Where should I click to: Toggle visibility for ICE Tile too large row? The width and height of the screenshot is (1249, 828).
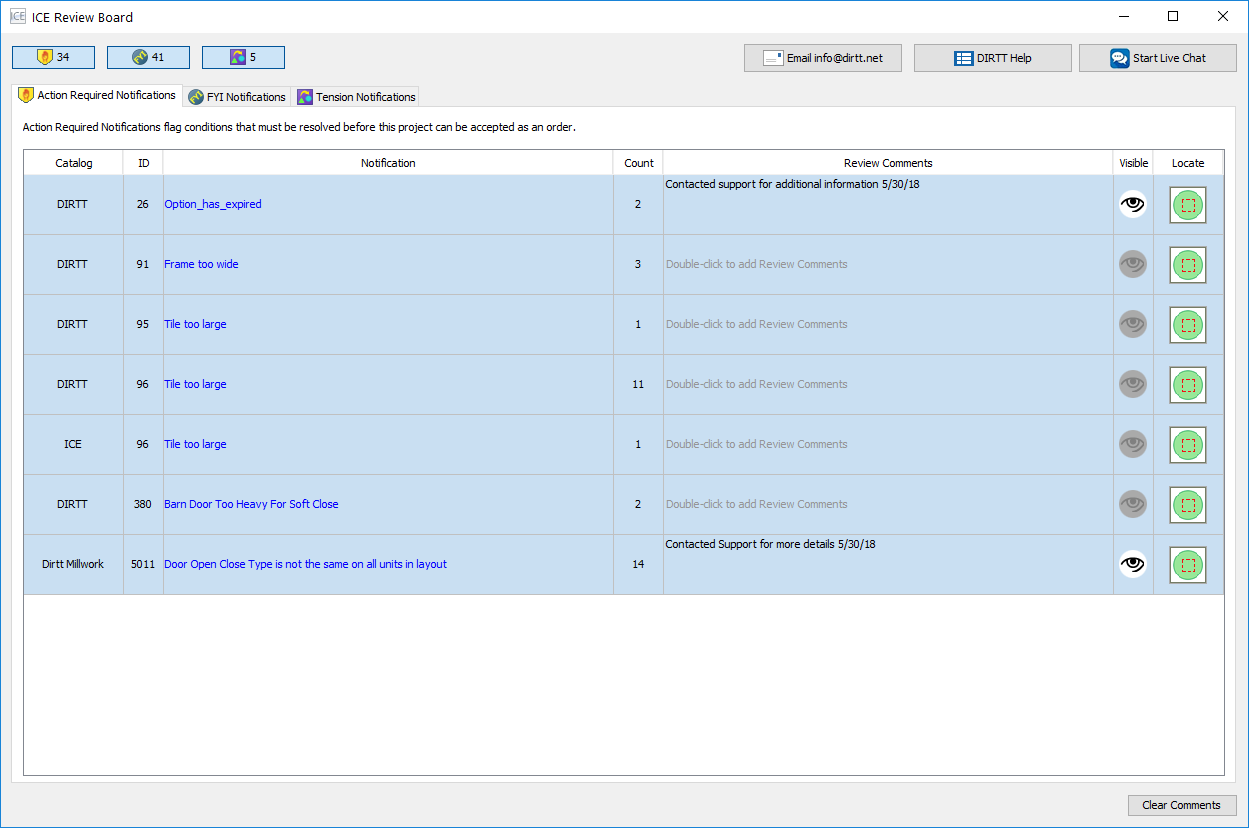[x=1133, y=445]
